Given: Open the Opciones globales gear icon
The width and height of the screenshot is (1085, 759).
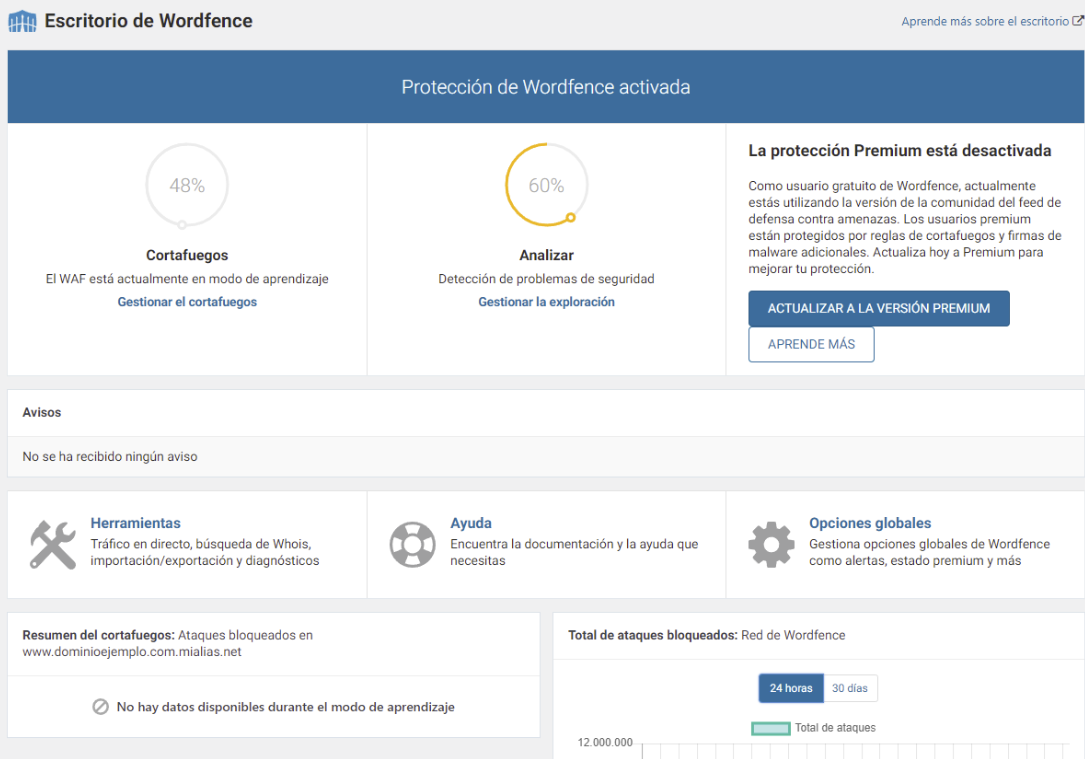Looking at the screenshot, I should [771, 545].
